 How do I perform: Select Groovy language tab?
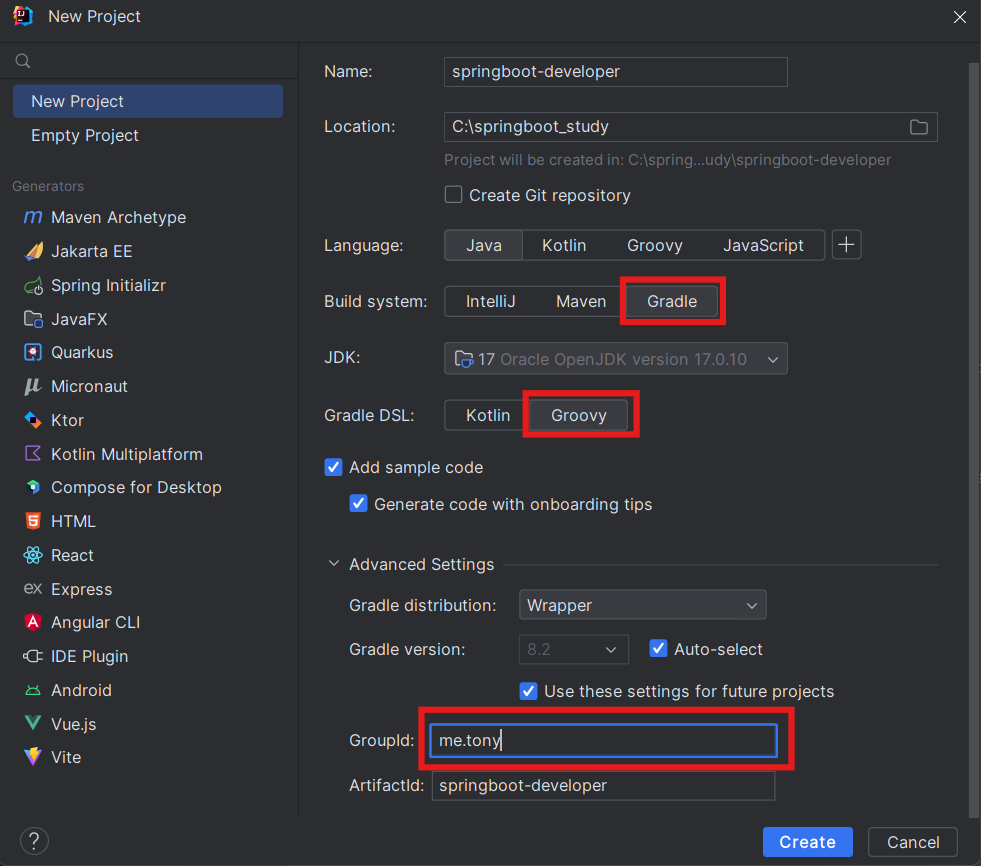coord(654,245)
